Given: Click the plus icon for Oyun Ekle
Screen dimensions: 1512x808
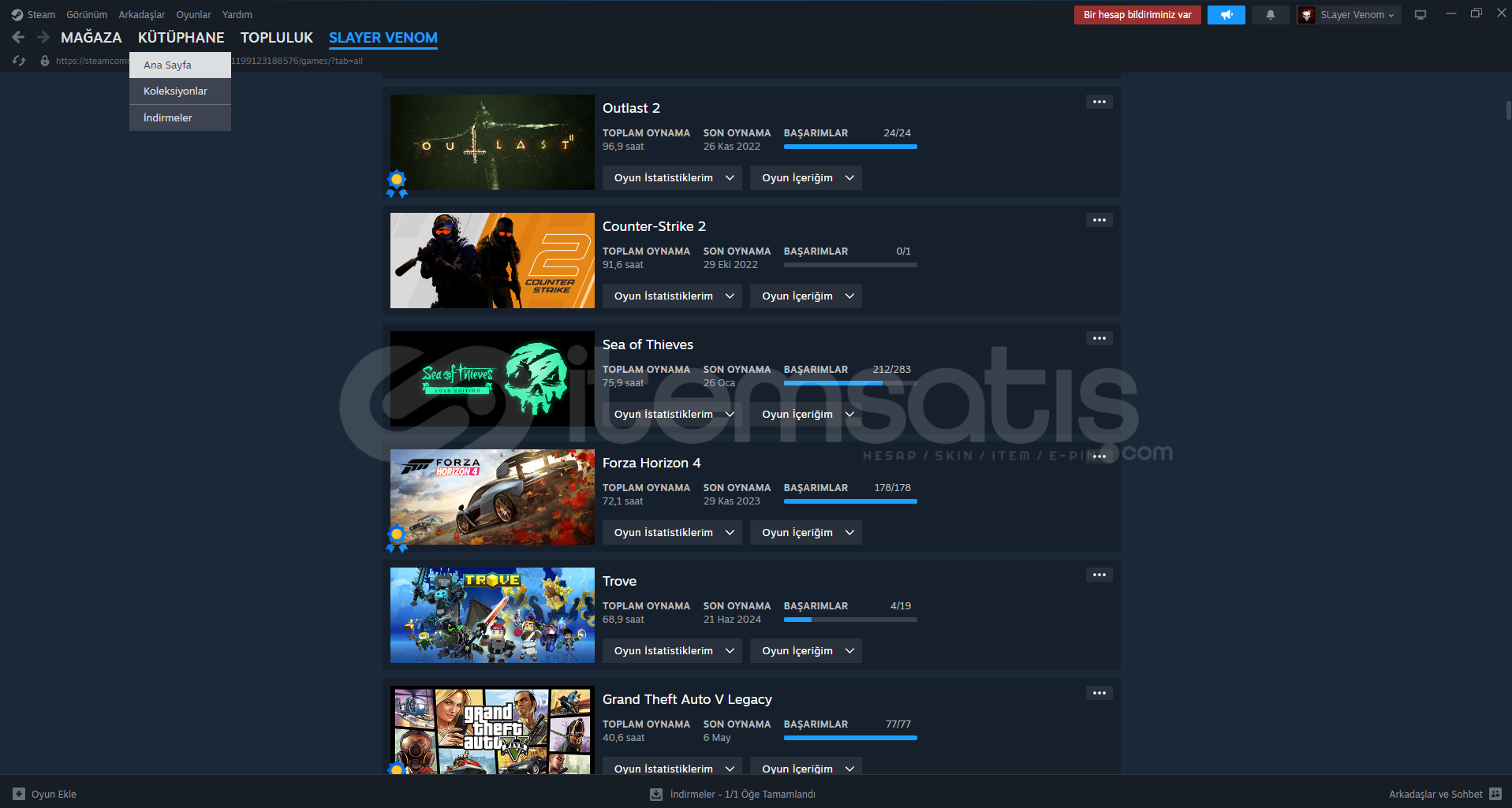Looking at the screenshot, I should pos(19,794).
